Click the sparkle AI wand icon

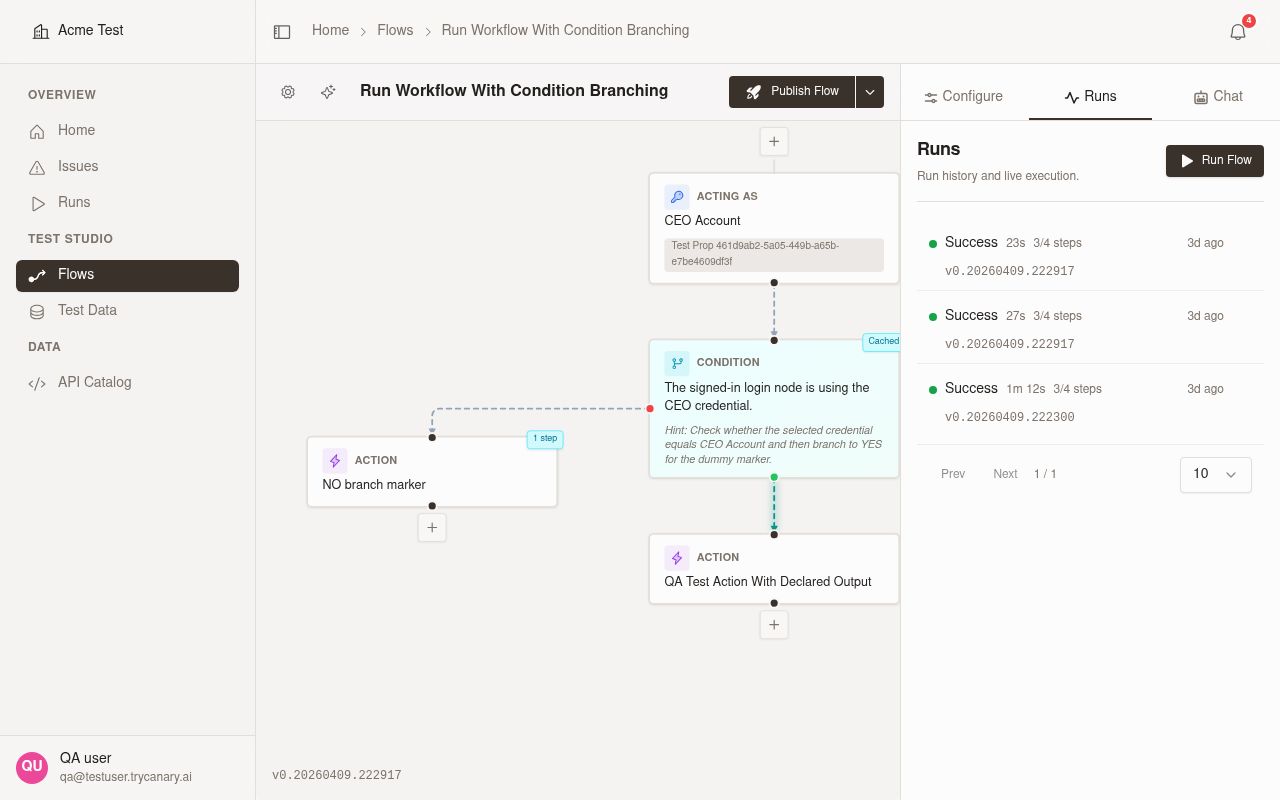[328, 92]
